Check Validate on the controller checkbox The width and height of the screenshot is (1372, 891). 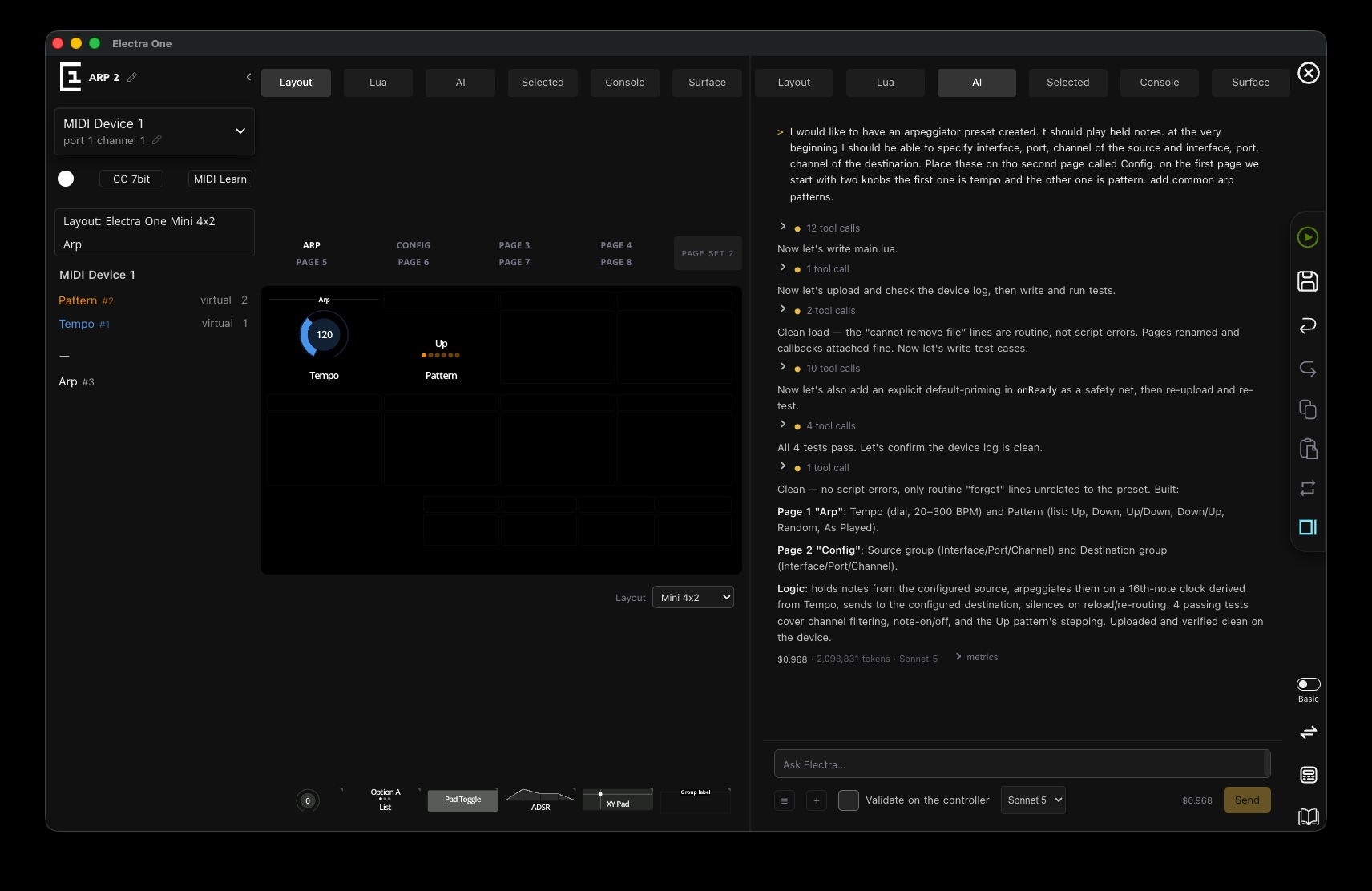(x=848, y=800)
